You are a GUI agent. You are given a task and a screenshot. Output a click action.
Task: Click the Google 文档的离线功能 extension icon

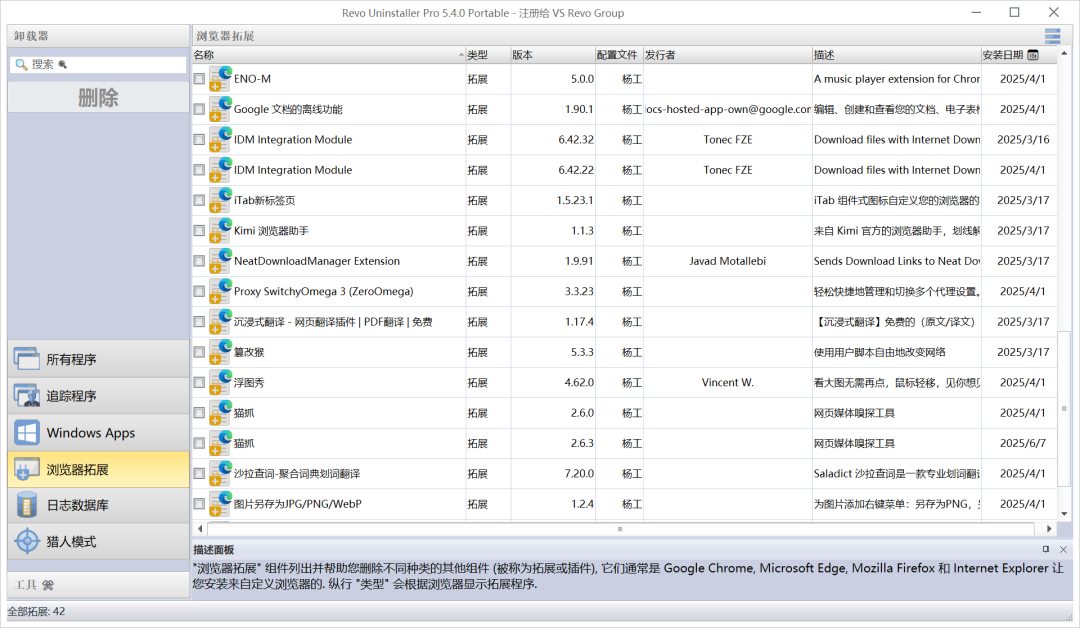(x=220, y=109)
